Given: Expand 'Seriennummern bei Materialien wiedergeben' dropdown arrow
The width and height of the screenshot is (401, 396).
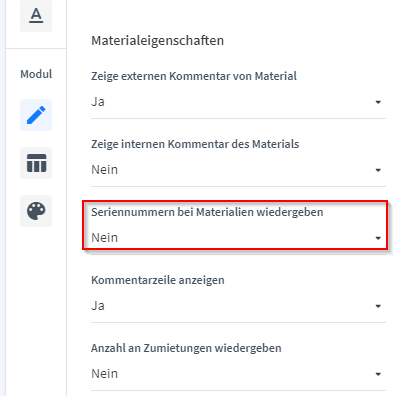Looking at the screenshot, I should pos(378,238).
